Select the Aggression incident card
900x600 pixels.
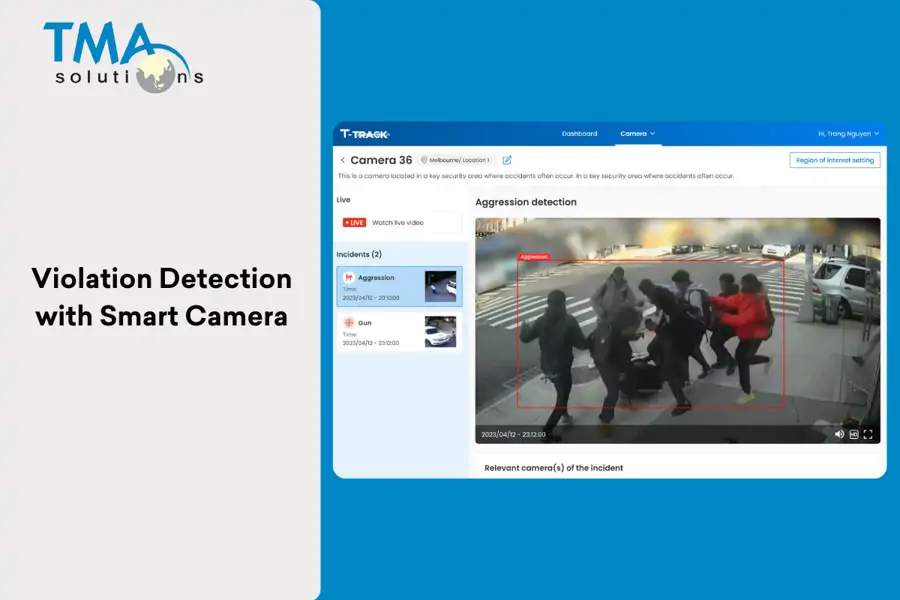(399, 286)
